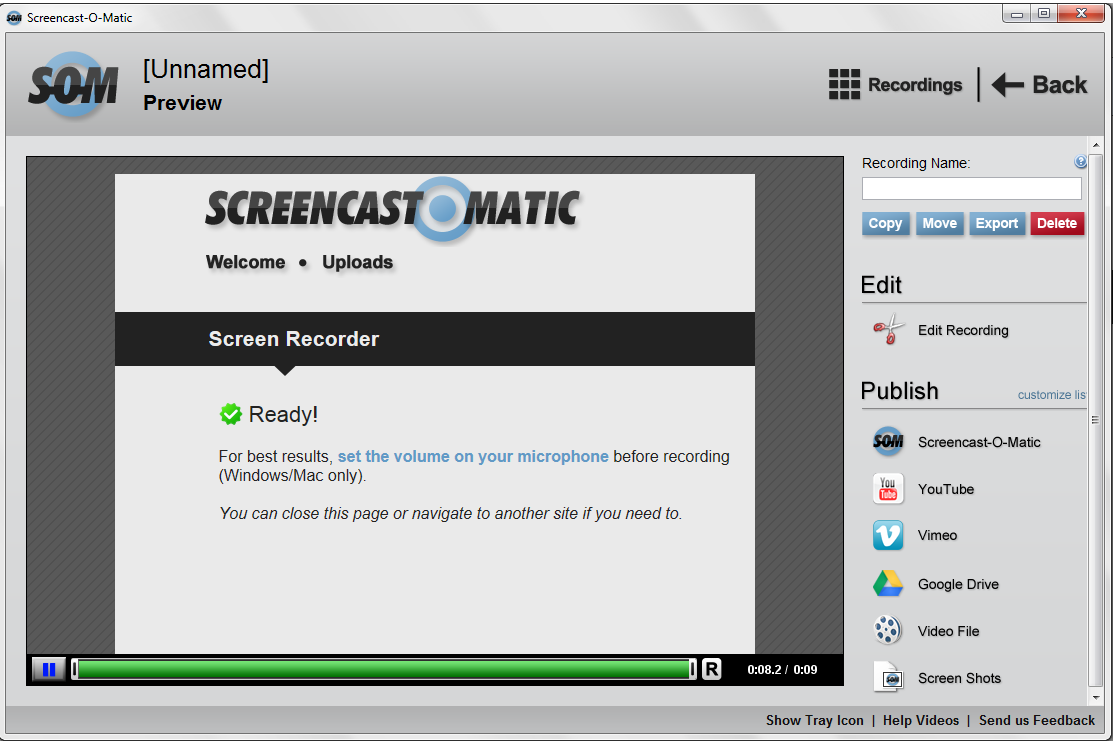Click the Video File film reel icon
The height and width of the screenshot is (741, 1113).
(888, 630)
